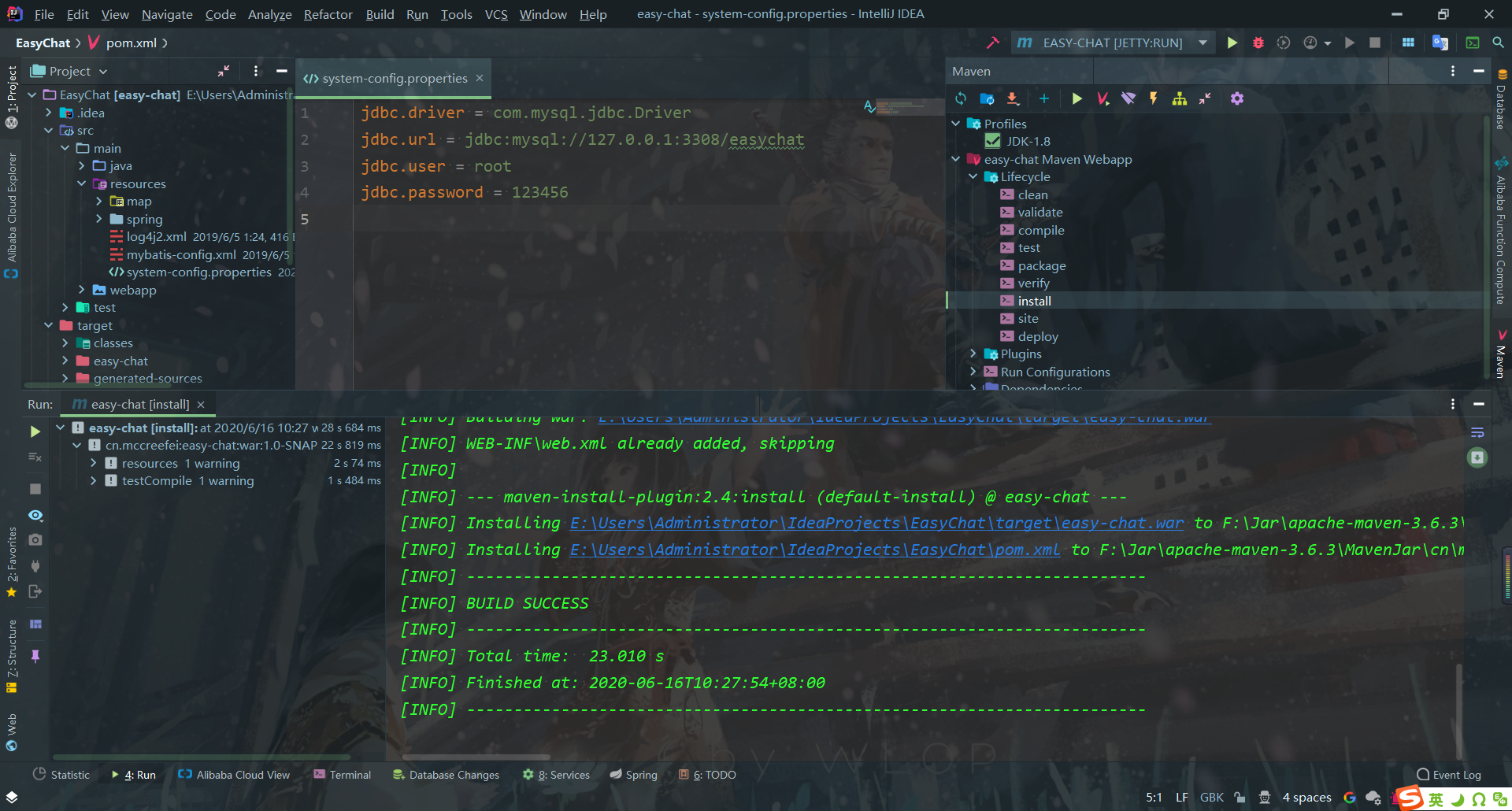Toggle JDK-1.8 profile checkbox
The image size is (1512, 811).
[x=992, y=141]
